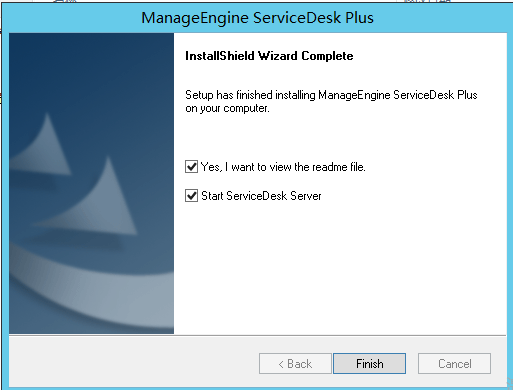Select the InstallShield Wizard Complete heading
Screen dimensions: 513x390
tap(269, 56)
